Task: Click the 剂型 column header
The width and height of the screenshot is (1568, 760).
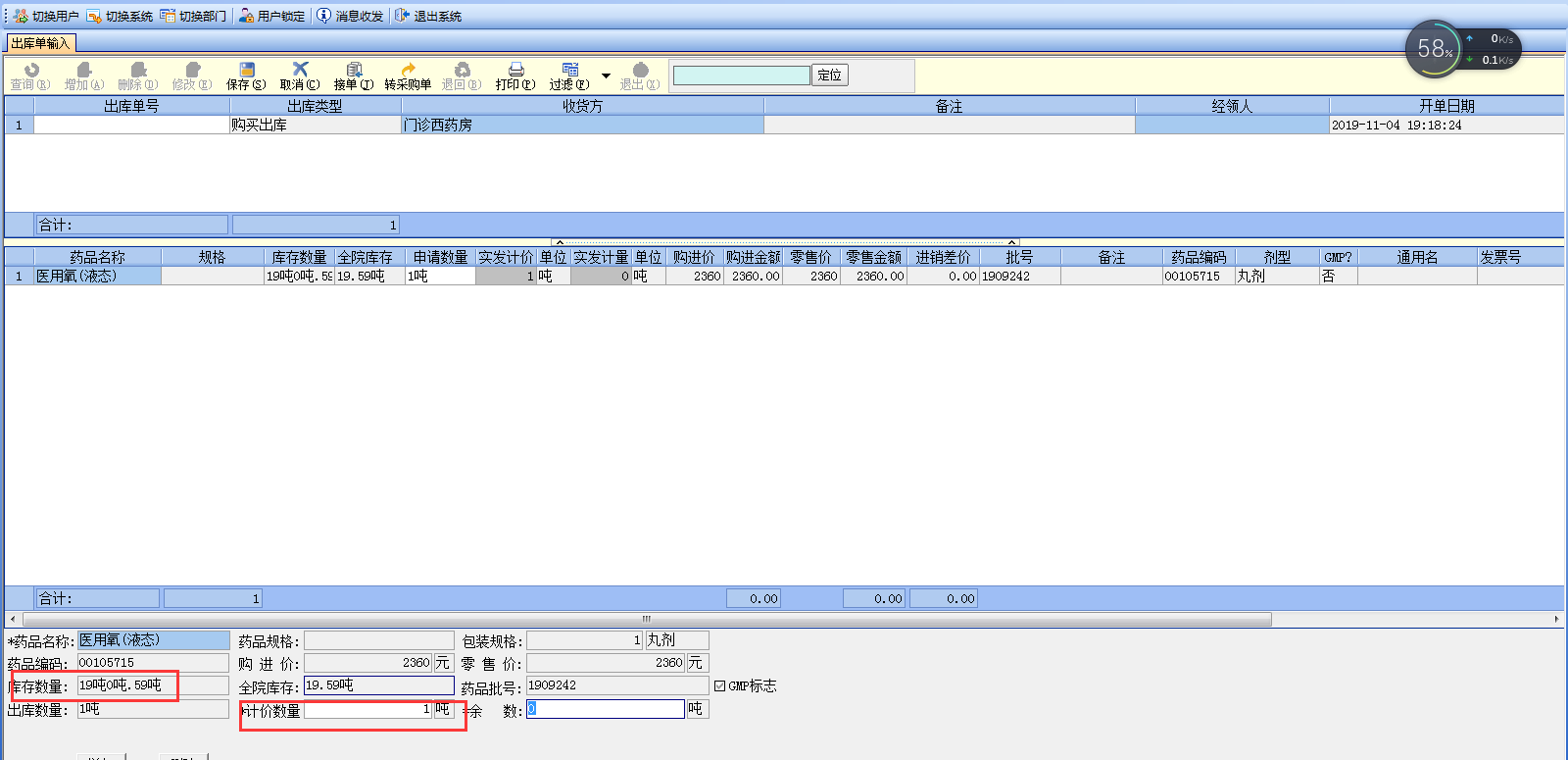Action: 1277,257
